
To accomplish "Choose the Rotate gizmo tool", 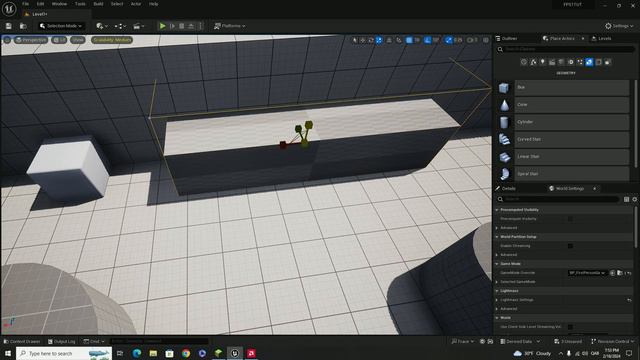I will point(371,40).
